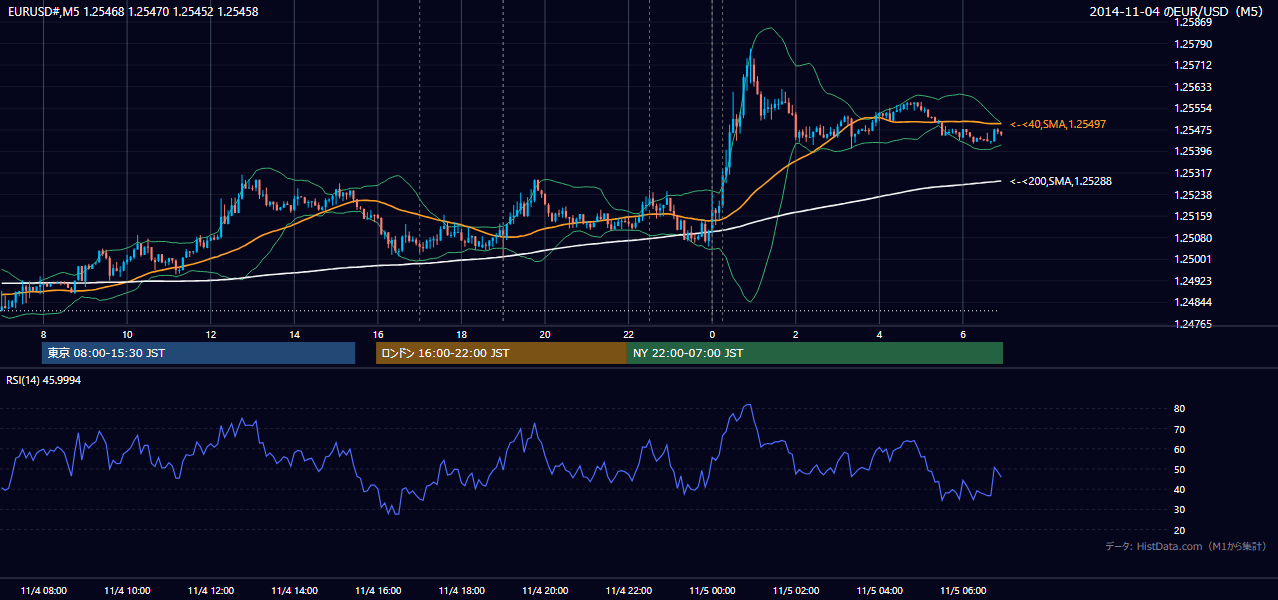Click the bottom time label 11/5 04:00
The image size is (1278, 600).
point(879,590)
